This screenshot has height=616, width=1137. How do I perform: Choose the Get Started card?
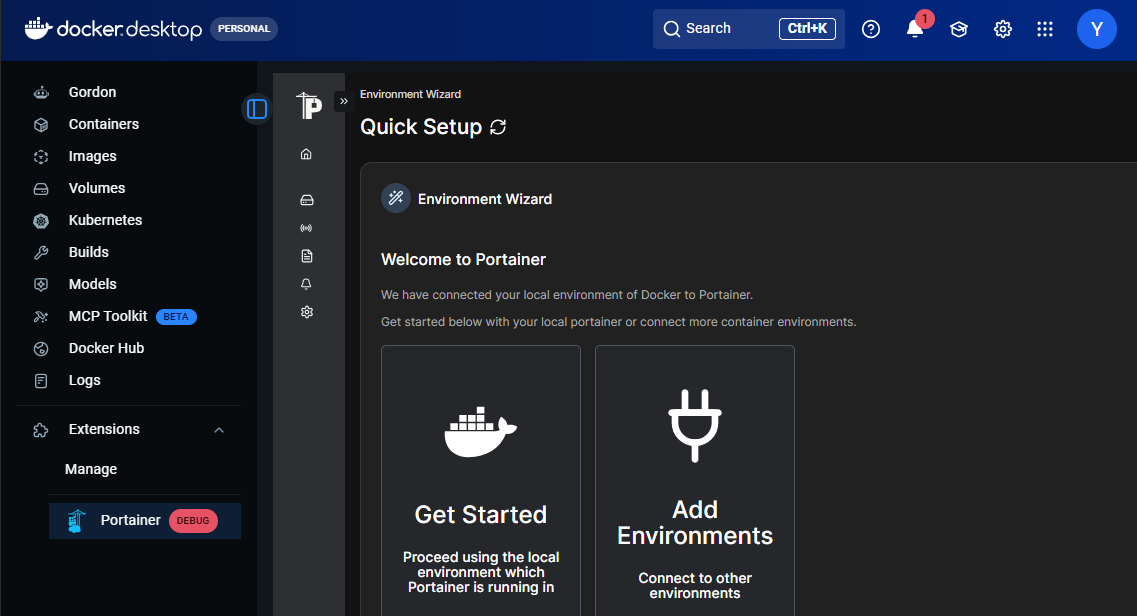(x=481, y=480)
